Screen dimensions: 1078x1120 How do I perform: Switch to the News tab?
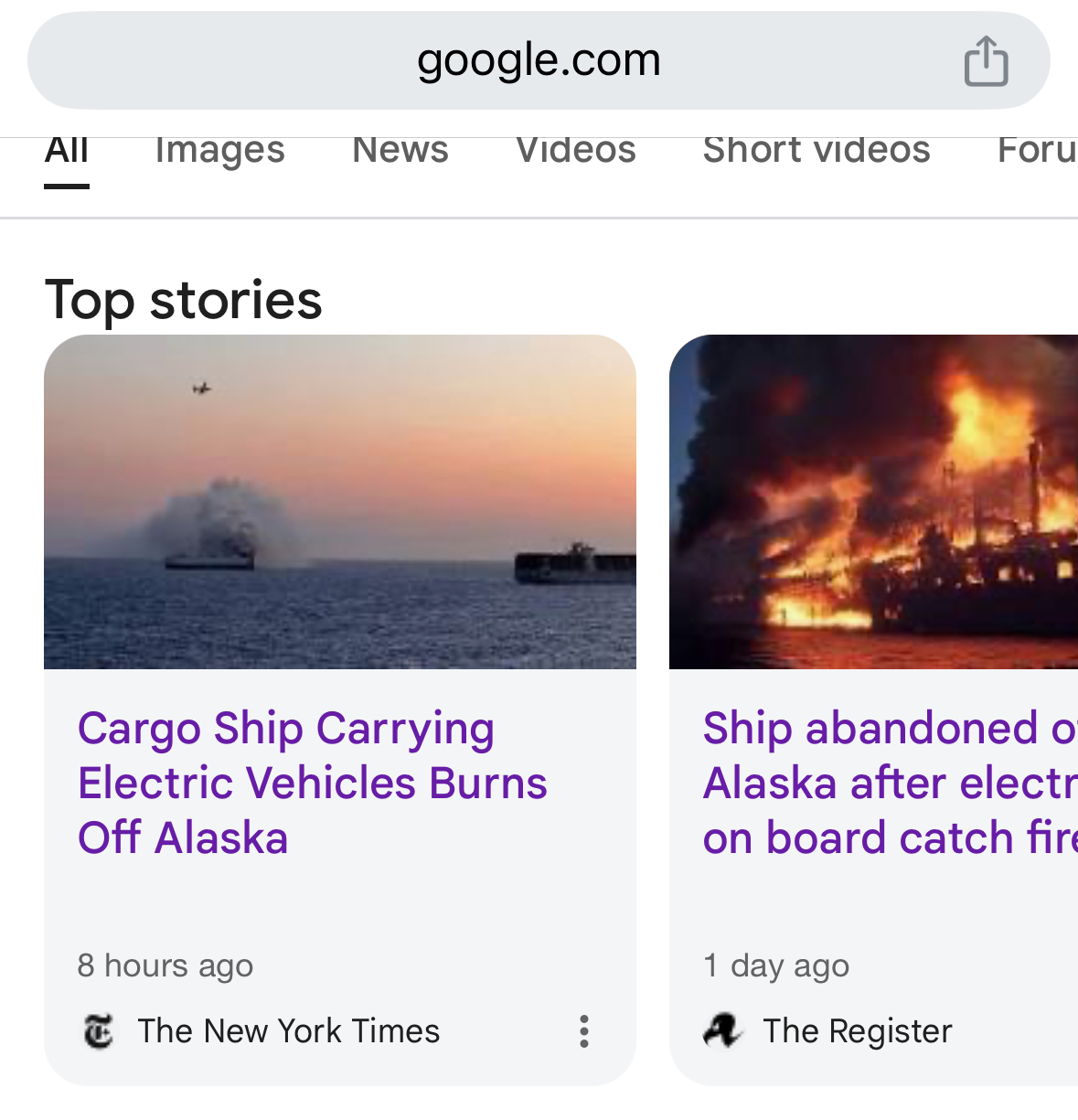click(x=400, y=150)
